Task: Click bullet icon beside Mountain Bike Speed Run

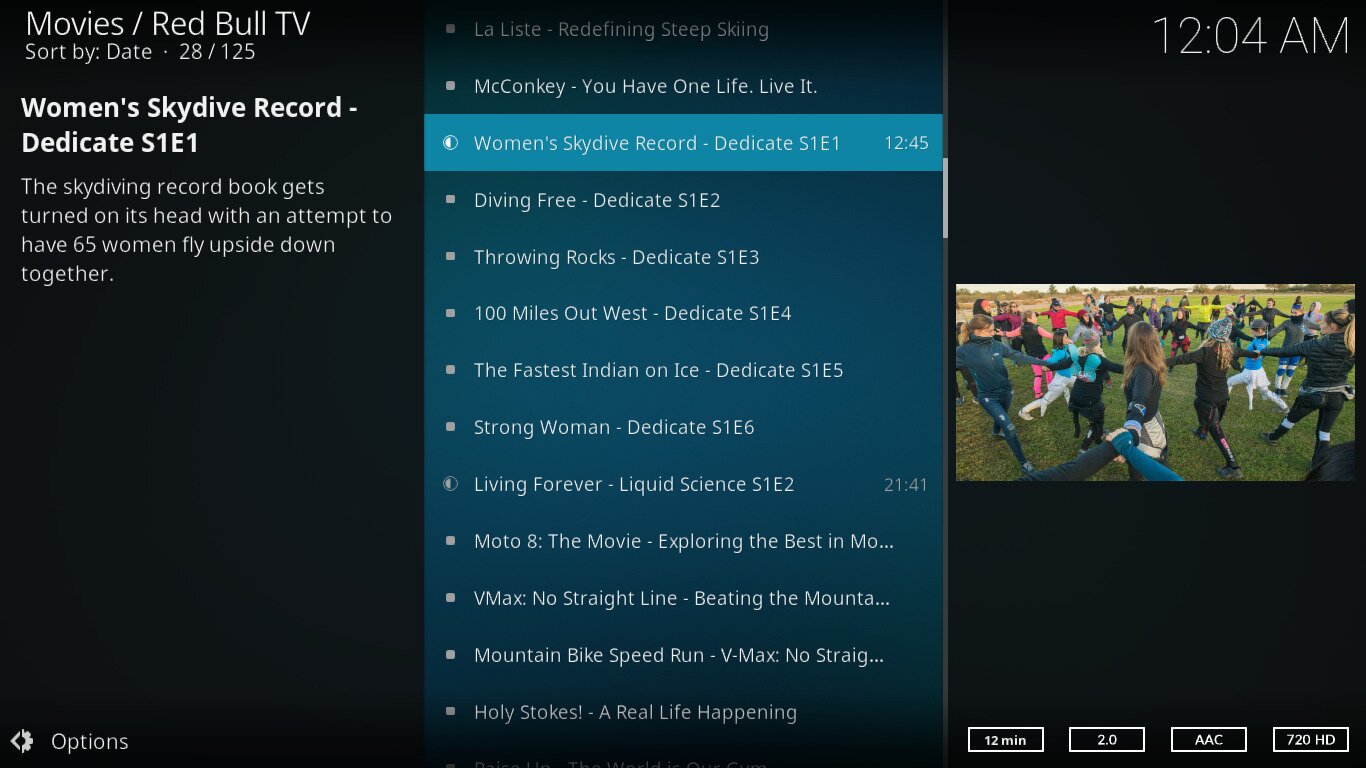Action: 451,655
